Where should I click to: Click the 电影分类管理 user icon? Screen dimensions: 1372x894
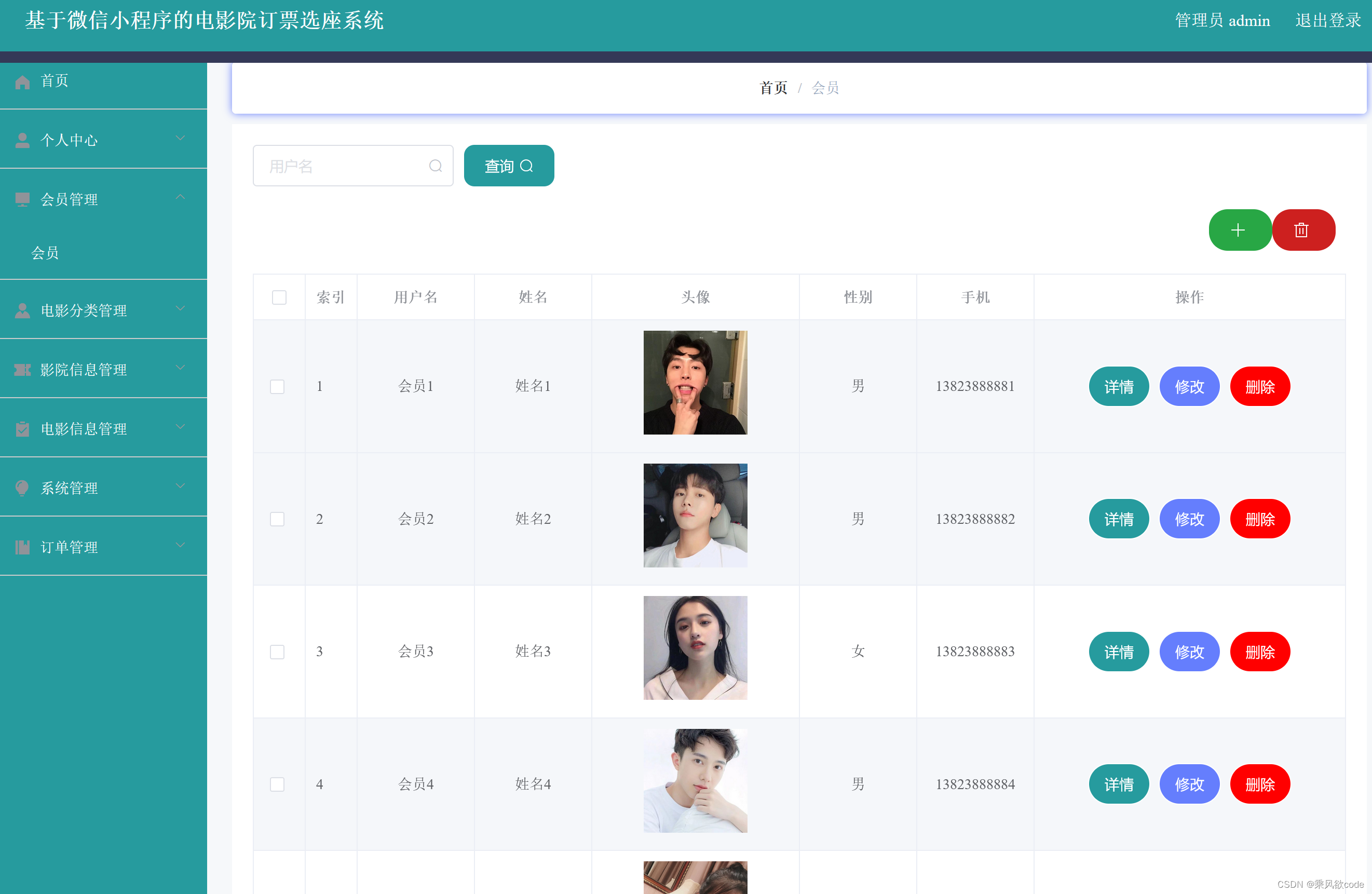click(x=22, y=310)
